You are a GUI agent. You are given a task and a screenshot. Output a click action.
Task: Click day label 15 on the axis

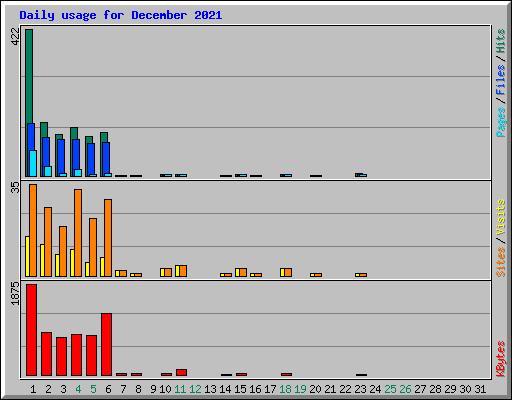(240, 389)
